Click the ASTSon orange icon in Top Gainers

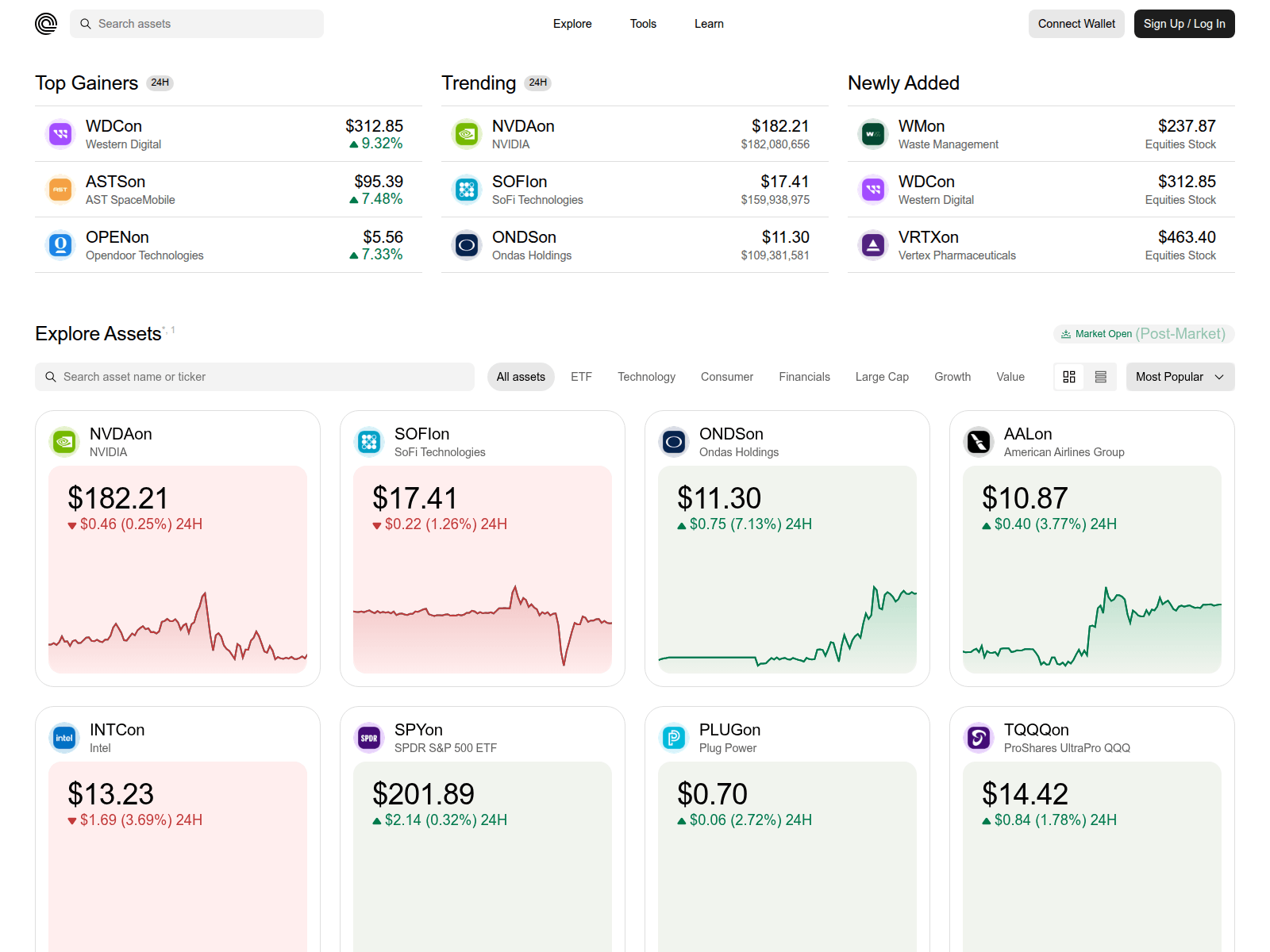(60, 190)
